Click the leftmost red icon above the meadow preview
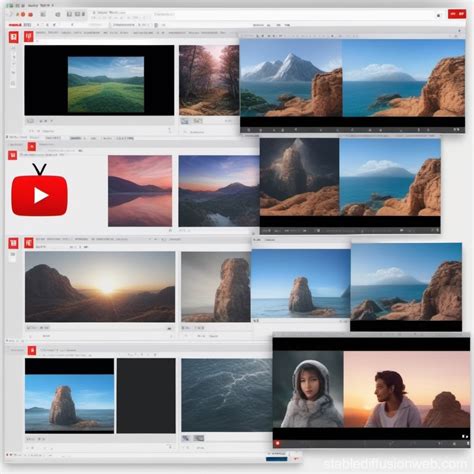 click(14, 37)
